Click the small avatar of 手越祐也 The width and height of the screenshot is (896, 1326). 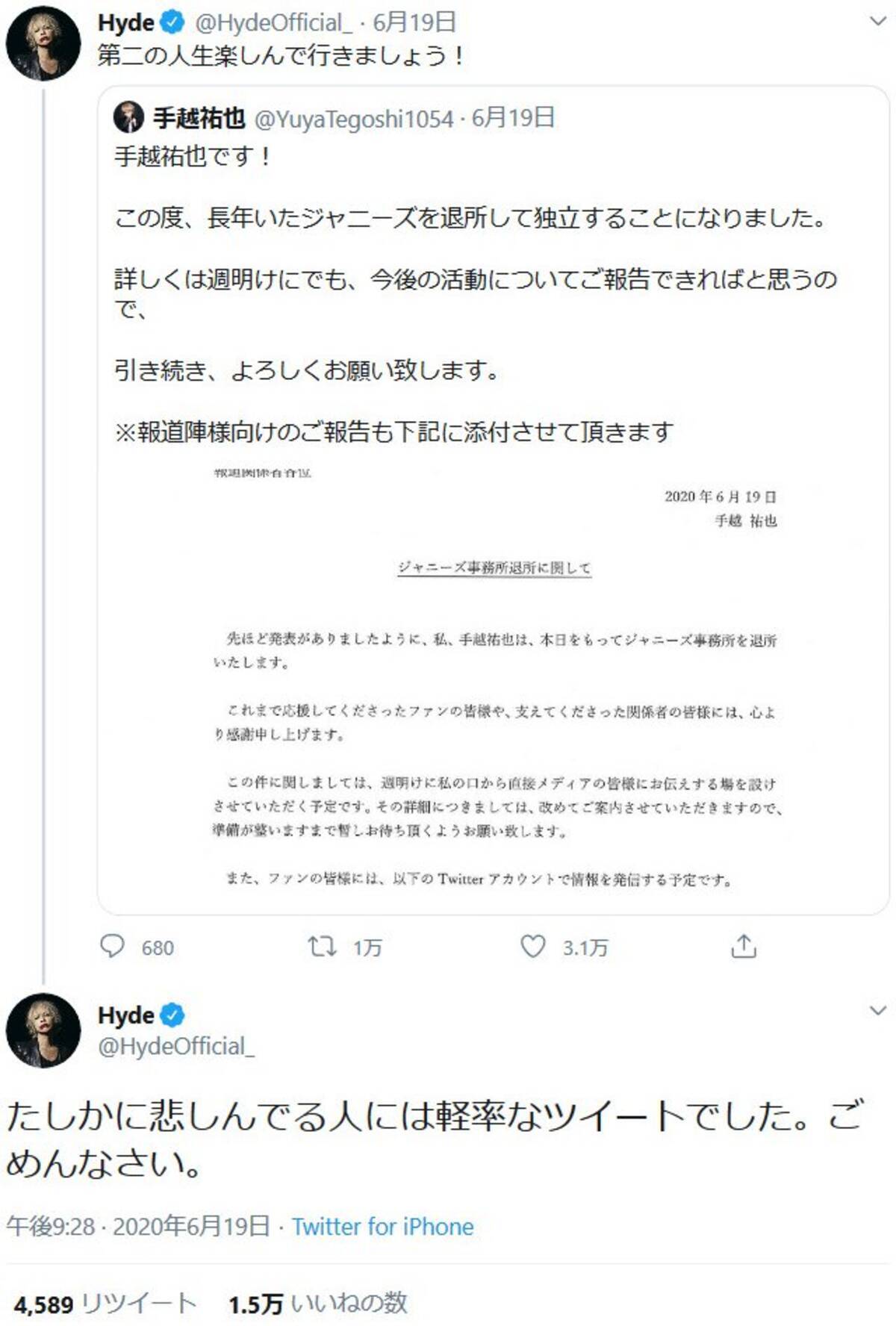[x=128, y=118]
